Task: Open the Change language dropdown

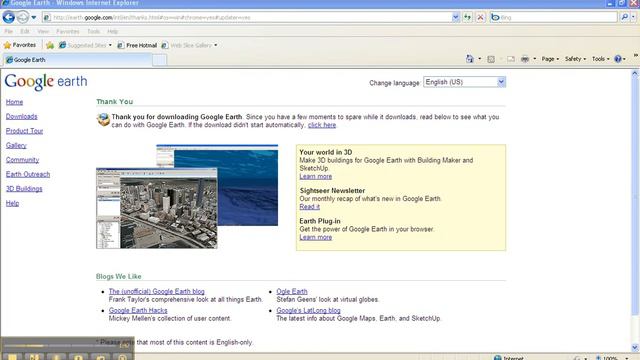Action: click(464, 82)
